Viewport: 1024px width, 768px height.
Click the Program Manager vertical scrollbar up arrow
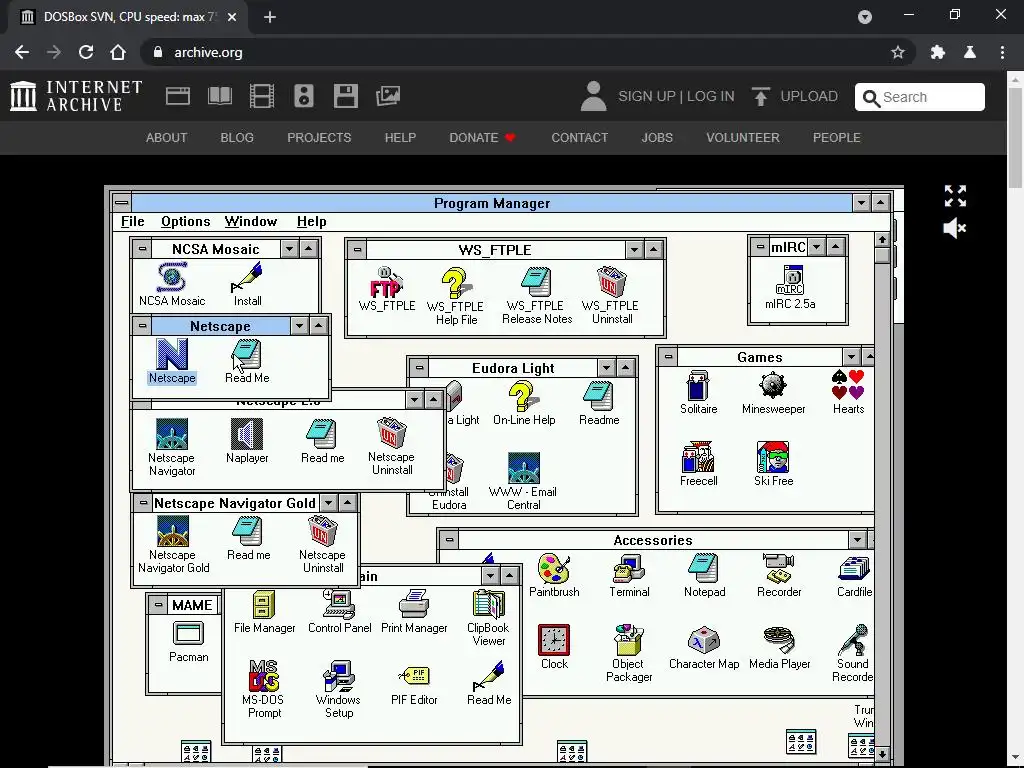[x=882, y=240]
